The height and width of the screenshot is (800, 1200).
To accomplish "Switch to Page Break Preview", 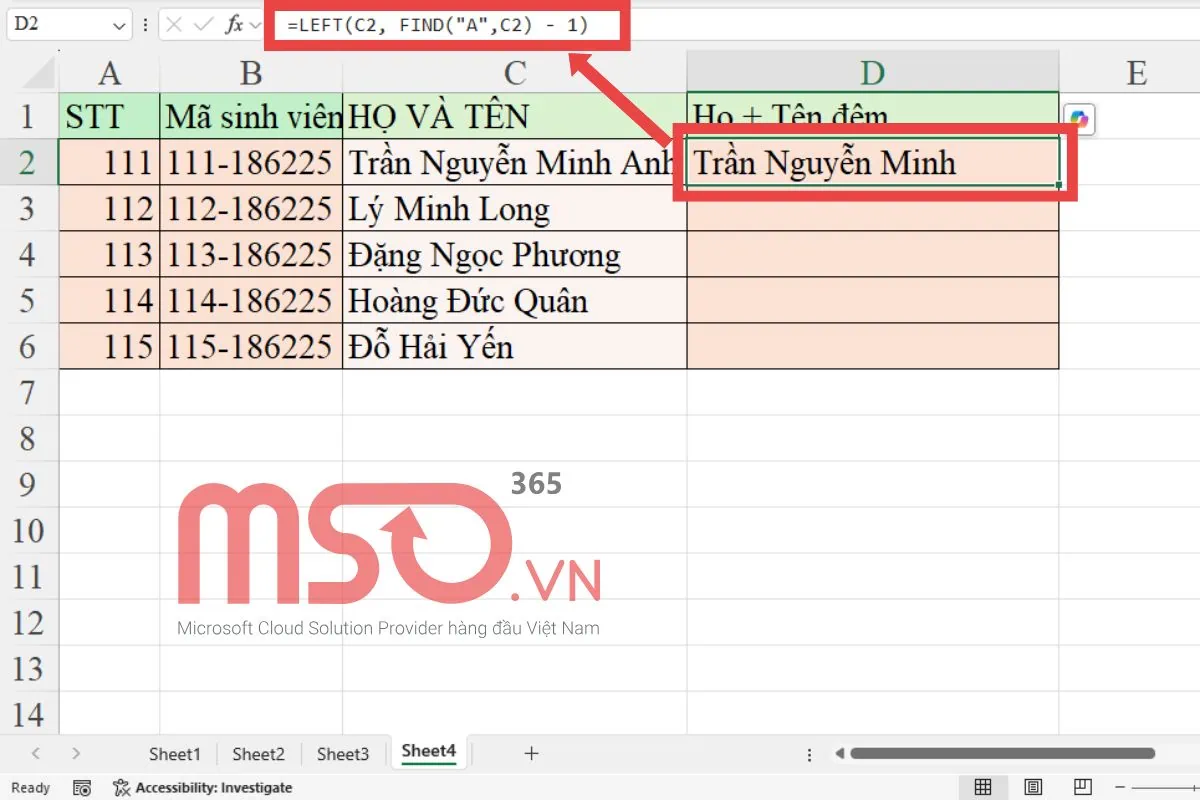I will click(x=1082, y=787).
